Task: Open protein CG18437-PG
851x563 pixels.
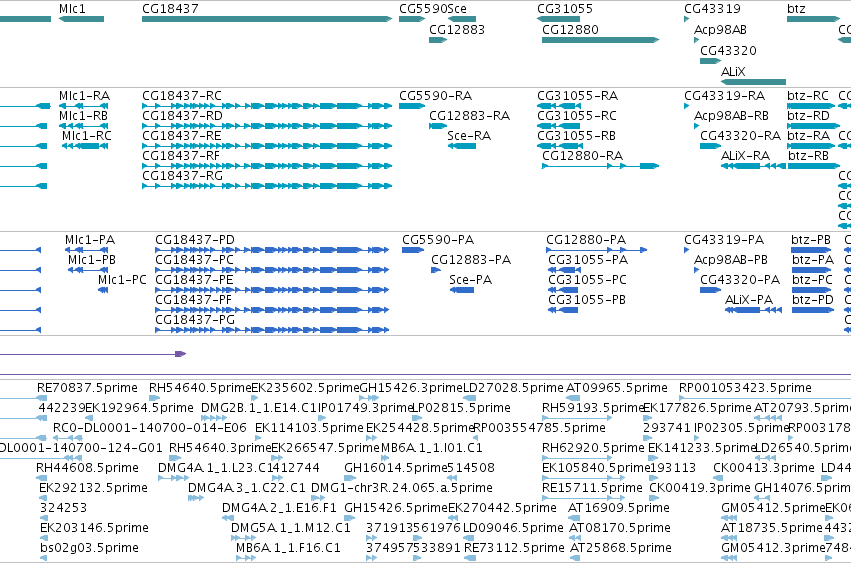Action: point(195,320)
